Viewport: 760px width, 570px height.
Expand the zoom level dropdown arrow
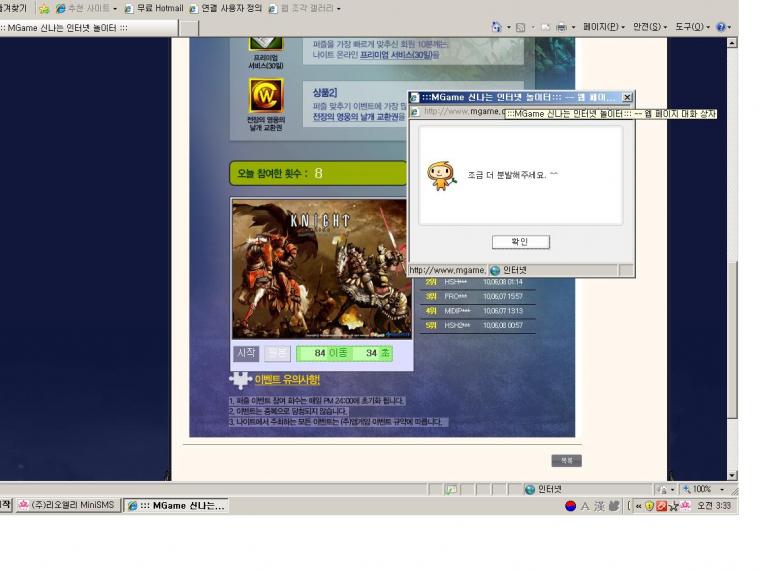point(722,490)
